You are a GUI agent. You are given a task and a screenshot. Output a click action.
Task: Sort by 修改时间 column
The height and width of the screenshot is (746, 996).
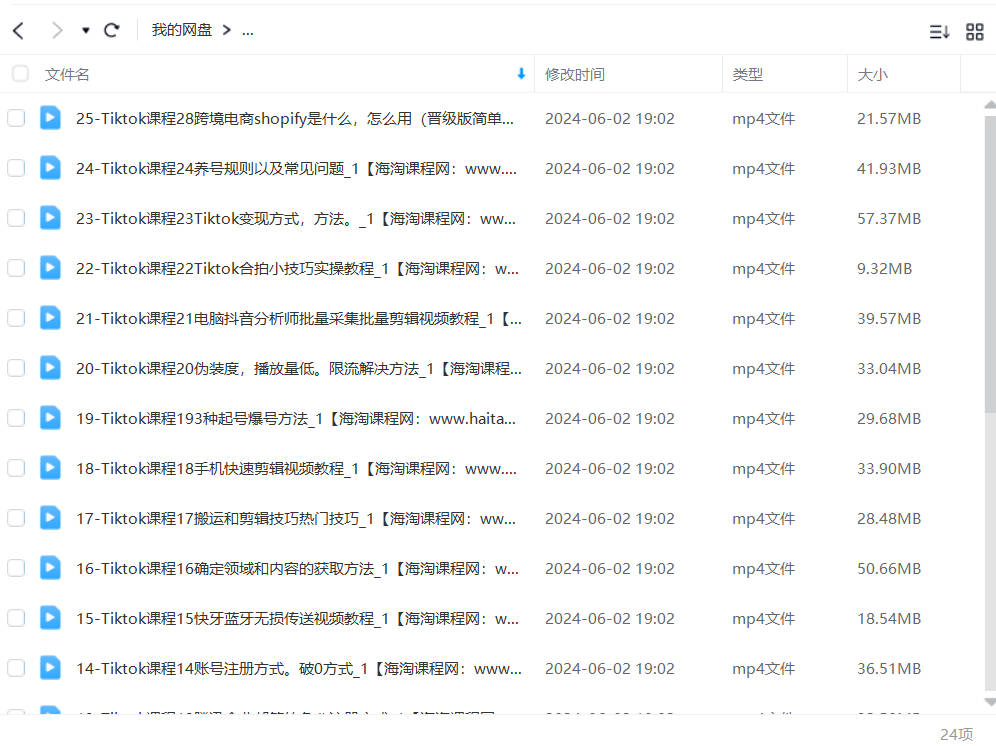click(575, 75)
